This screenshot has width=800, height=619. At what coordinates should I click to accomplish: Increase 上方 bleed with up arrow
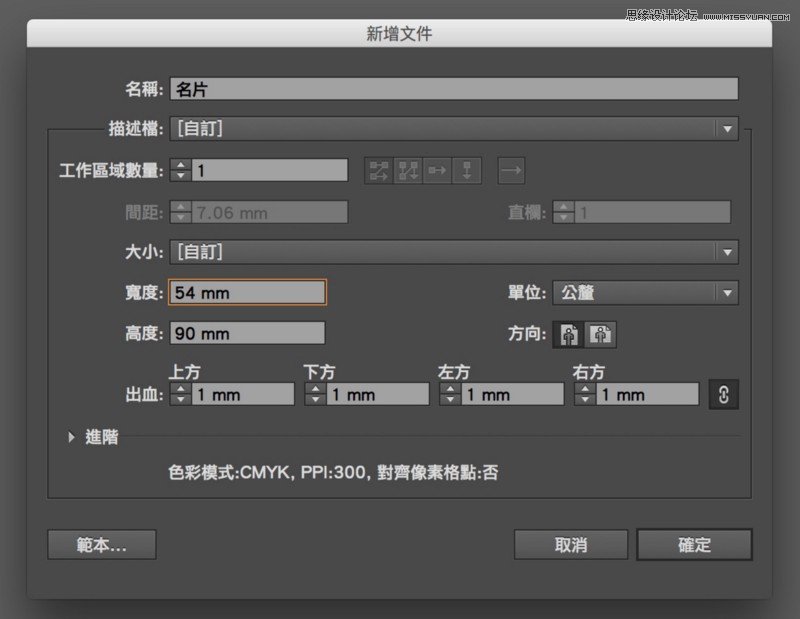pos(181,389)
